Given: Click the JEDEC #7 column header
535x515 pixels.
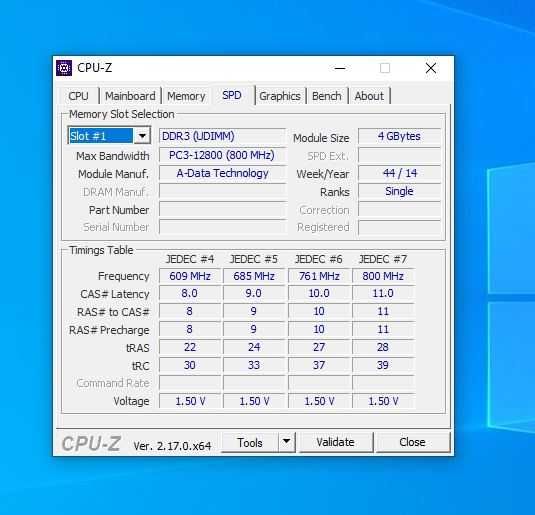Looking at the screenshot, I should 383,259.
